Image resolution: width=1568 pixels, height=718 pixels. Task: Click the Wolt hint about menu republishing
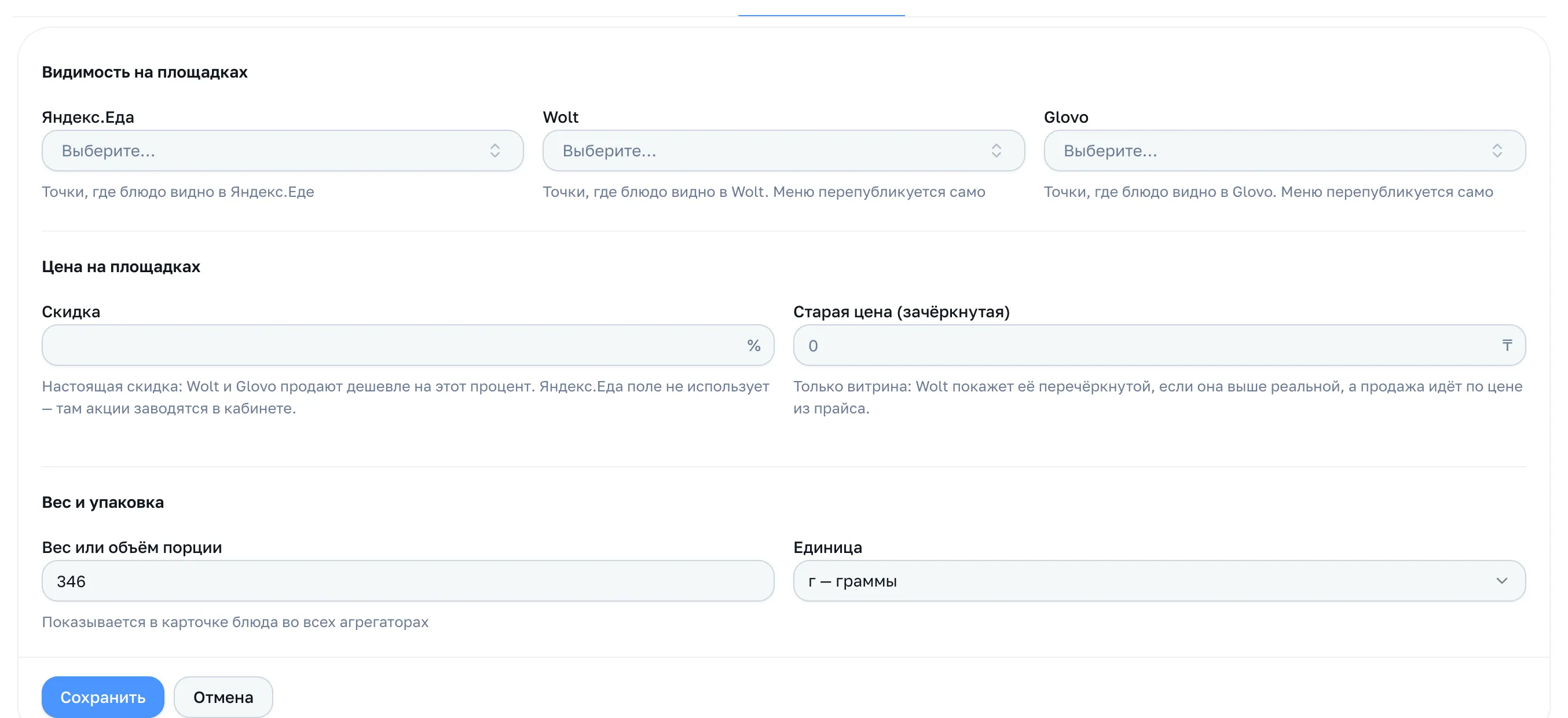tap(764, 192)
